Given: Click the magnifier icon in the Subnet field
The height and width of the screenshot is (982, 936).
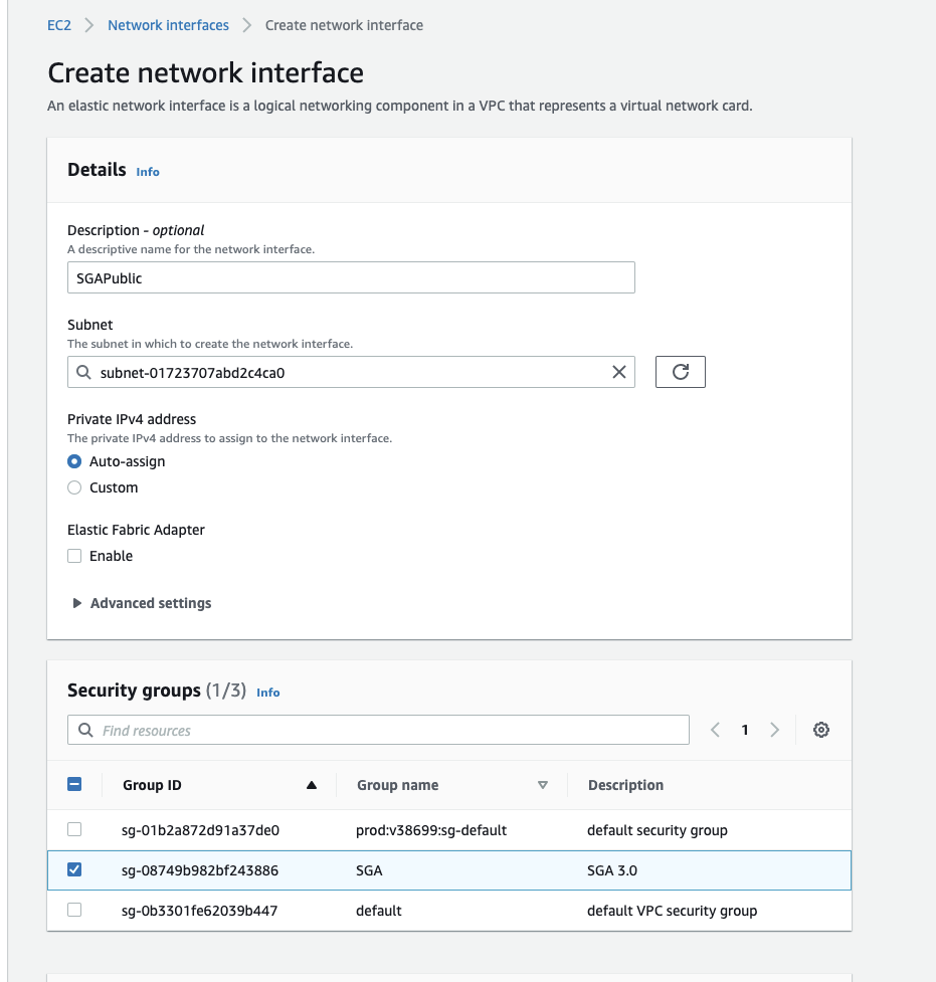Looking at the screenshot, I should point(84,371).
